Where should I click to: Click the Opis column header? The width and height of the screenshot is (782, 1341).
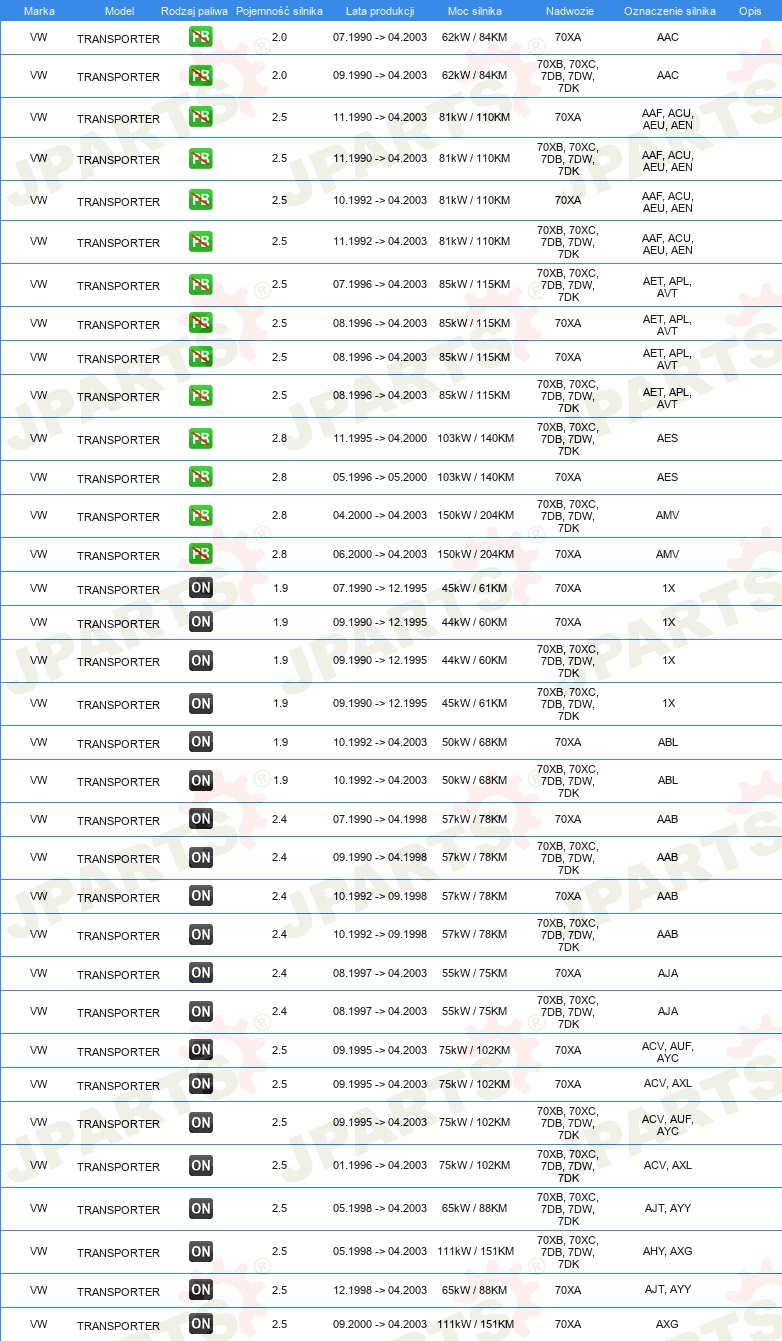click(750, 10)
